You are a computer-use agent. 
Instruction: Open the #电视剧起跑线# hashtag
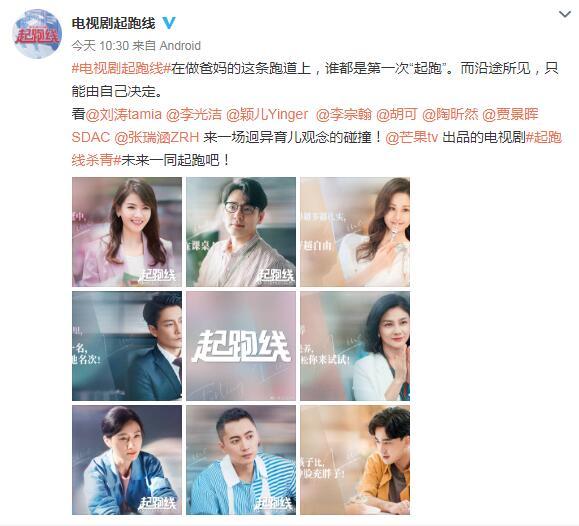(x=121, y=68)
